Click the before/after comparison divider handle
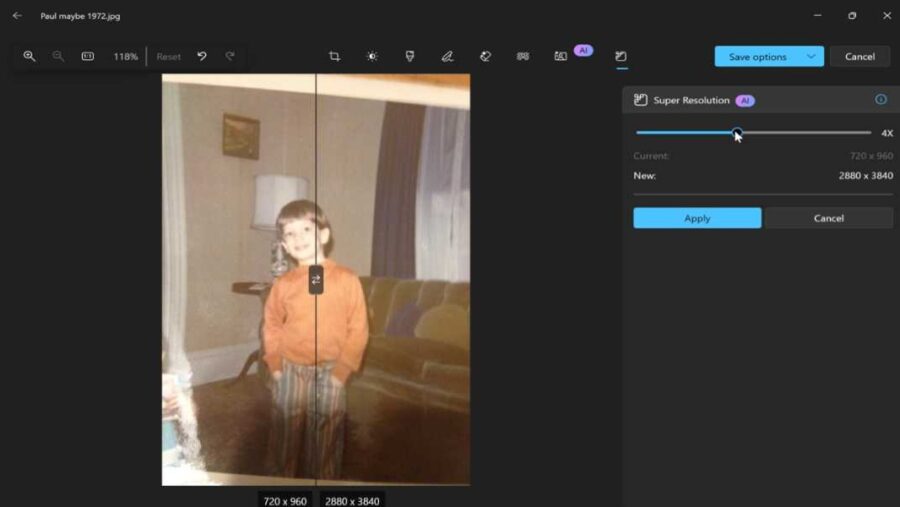 coord(316,280)
